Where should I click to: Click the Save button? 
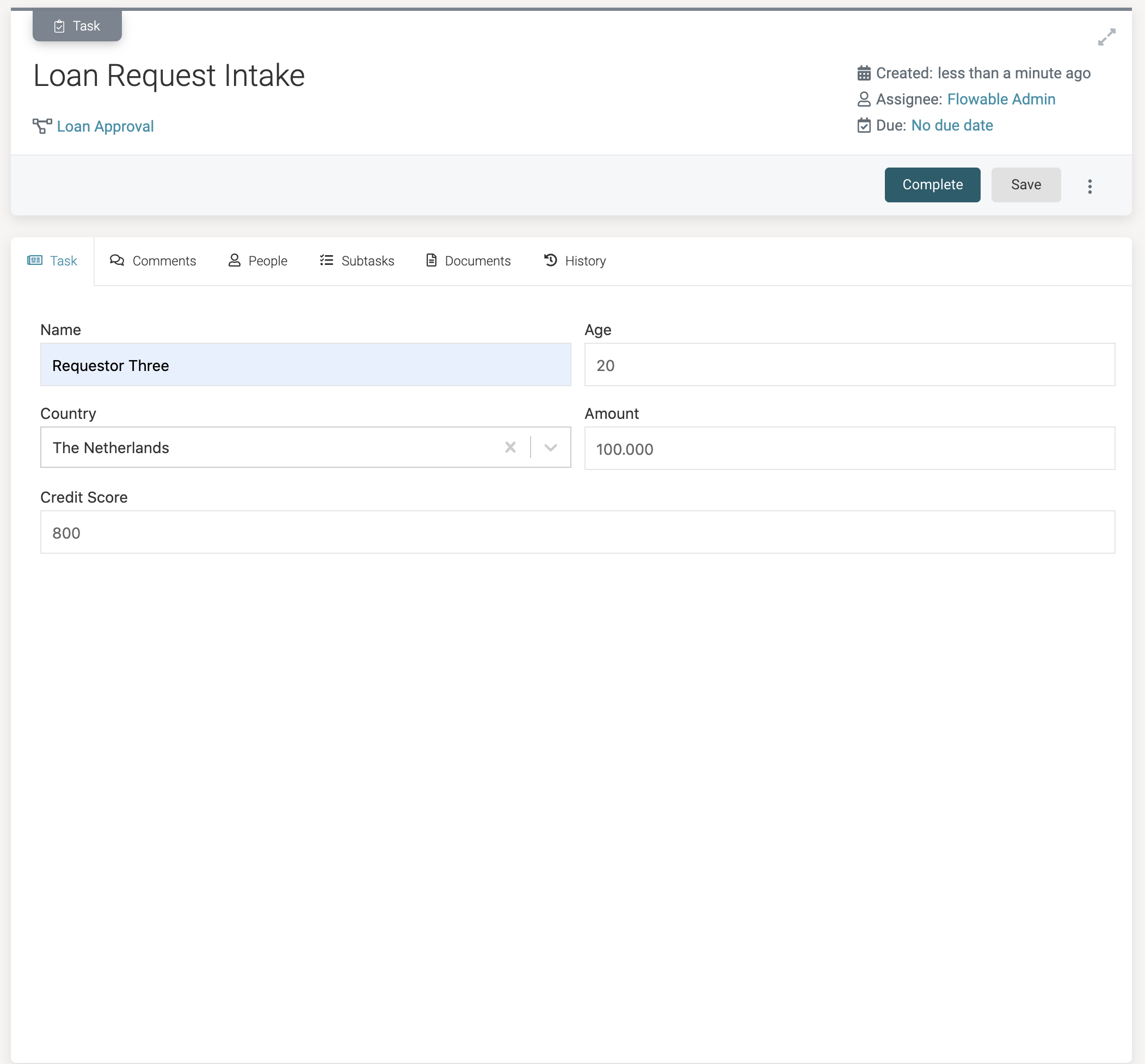click(1026, 184)
